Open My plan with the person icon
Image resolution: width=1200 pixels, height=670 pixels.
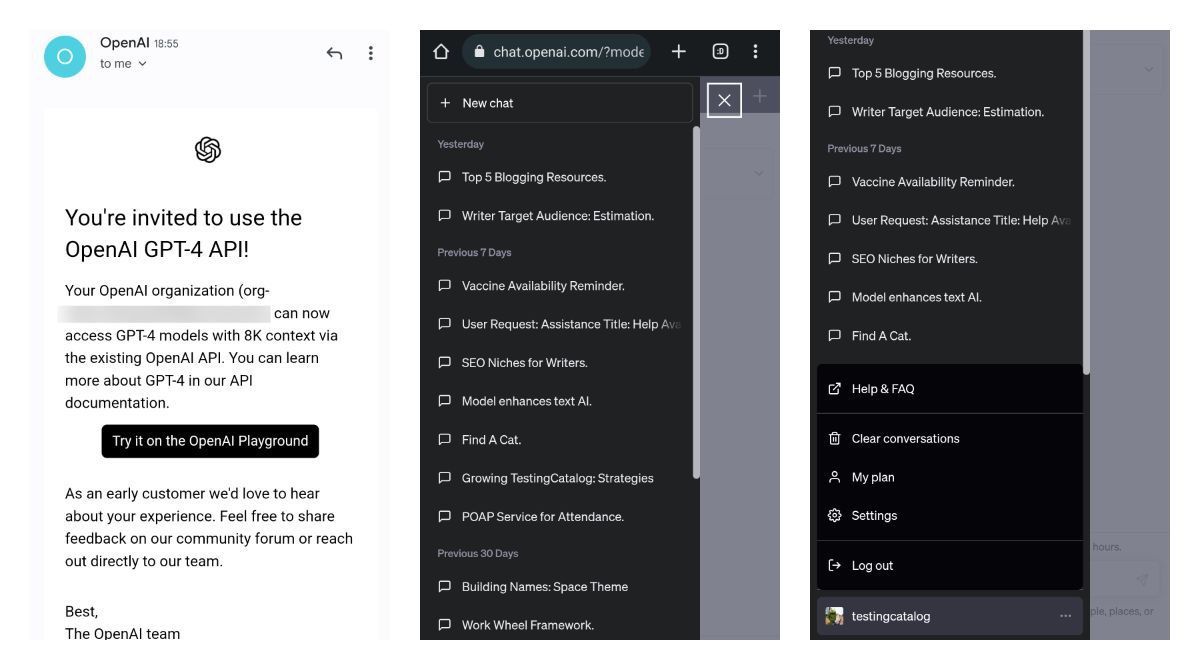pyautogui.click(x=834, y=477)
